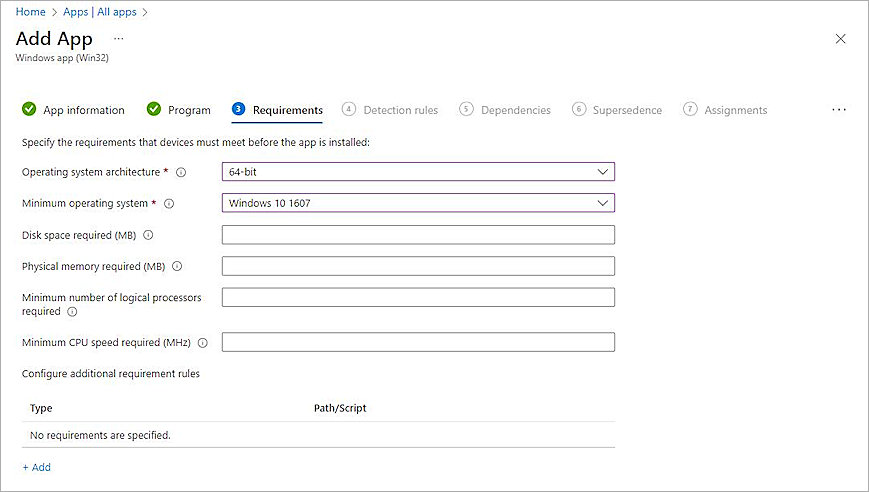Show more wizard steps via right ellipsis
The image size is (869, 492).
tap(839, 110)
